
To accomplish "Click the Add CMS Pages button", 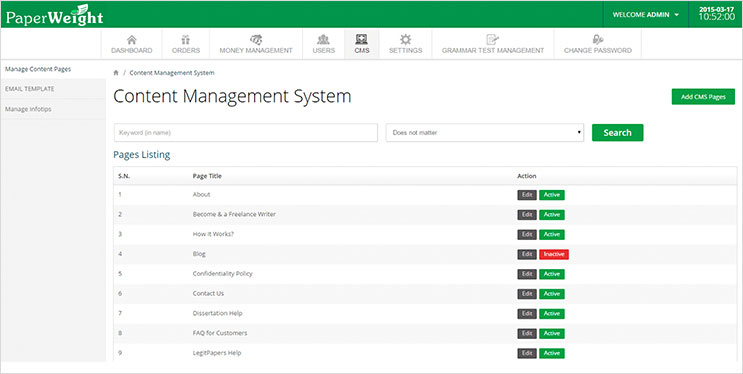I will [x=703, y=97].
